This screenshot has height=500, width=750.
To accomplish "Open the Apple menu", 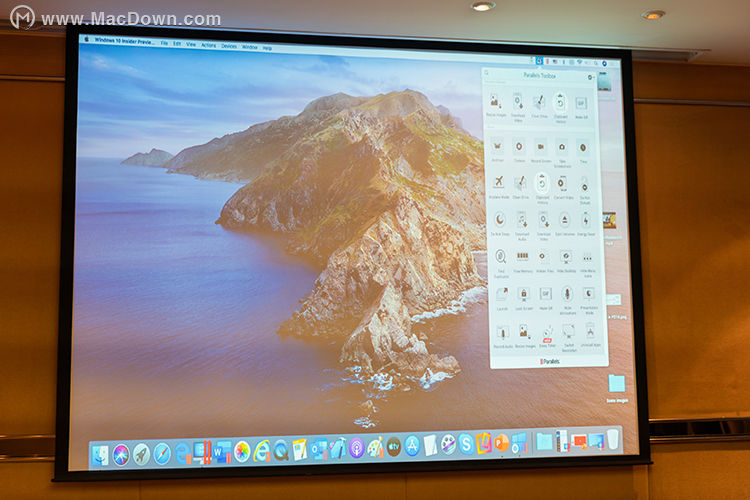I will click(87, 39).
